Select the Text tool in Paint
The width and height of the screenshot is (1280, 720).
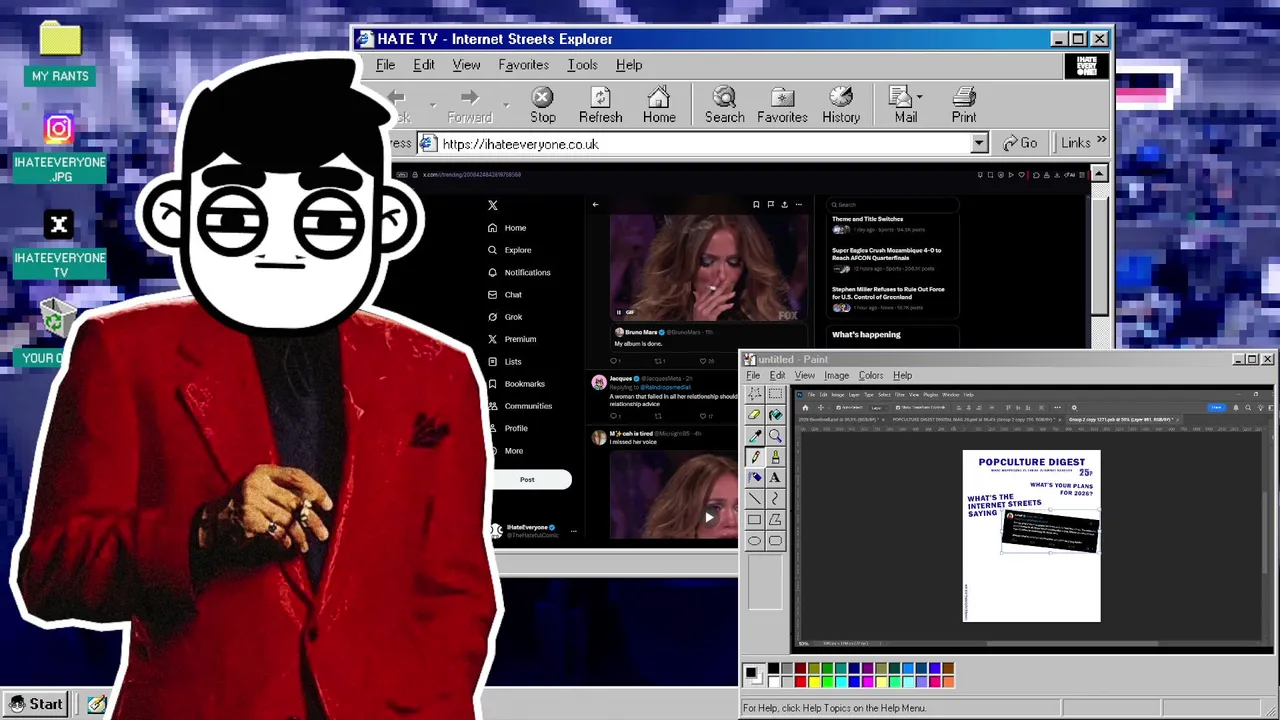click(775, 478)
